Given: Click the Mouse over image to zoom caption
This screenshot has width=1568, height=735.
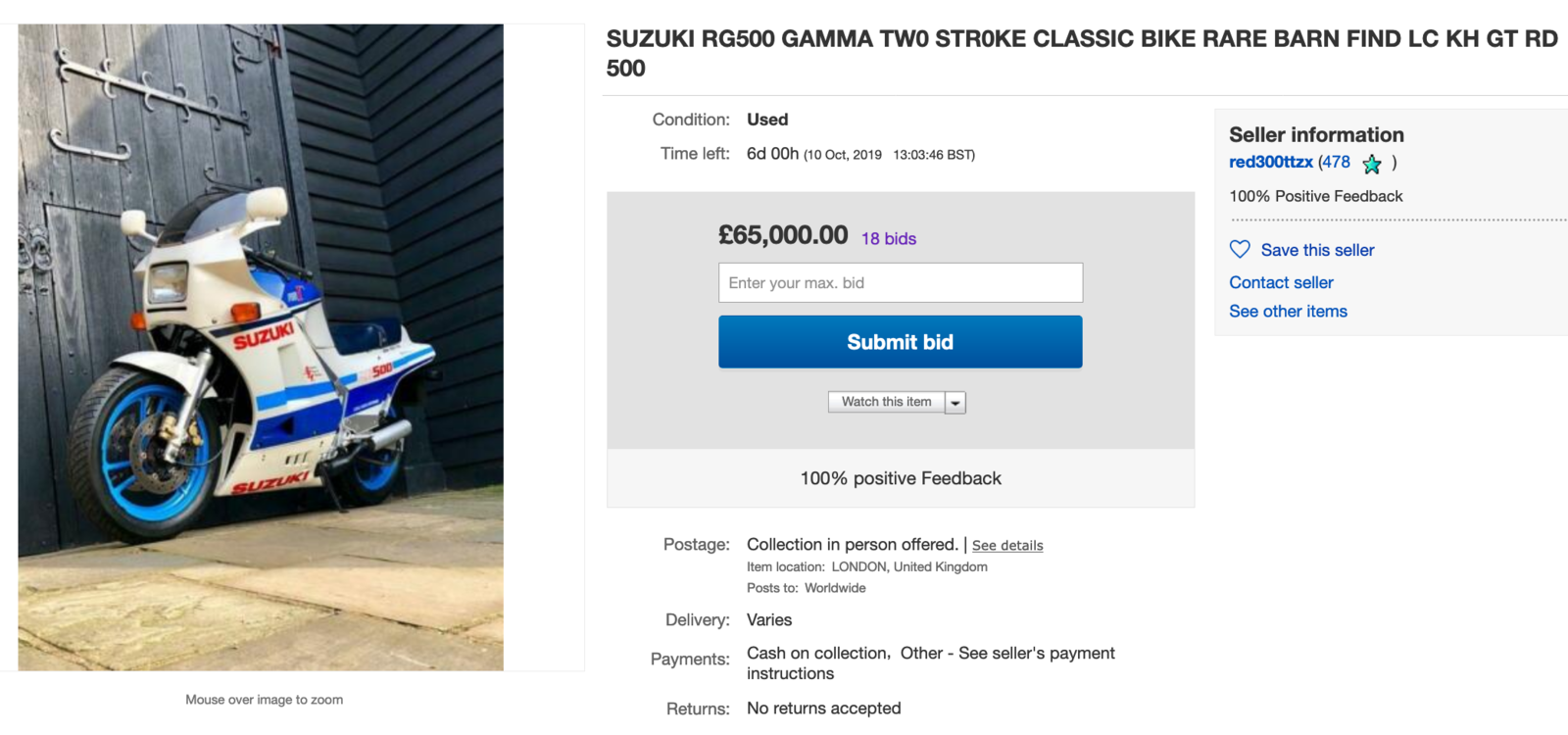Looking at the screenshot, I should [x=264, y=700].
